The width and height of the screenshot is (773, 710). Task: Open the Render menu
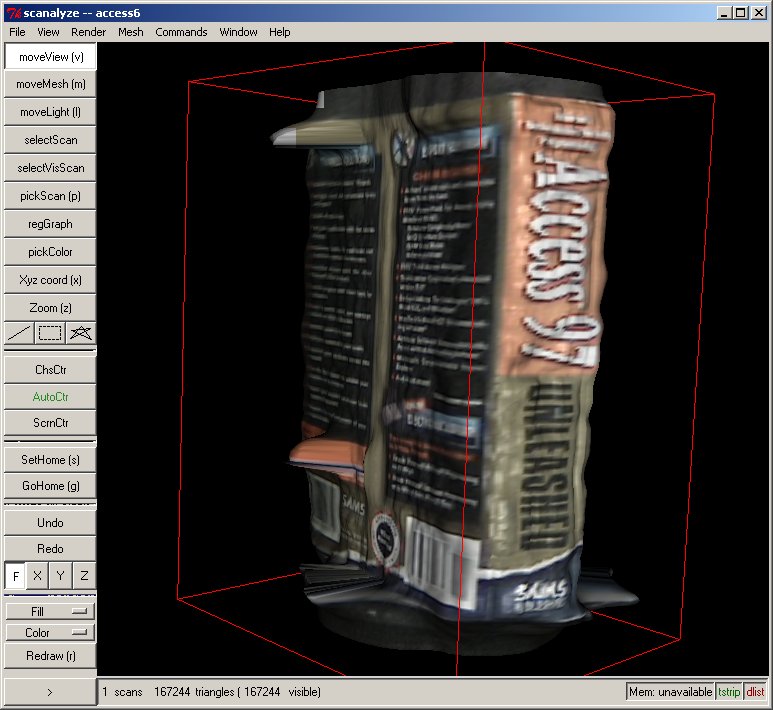[88, 32]
